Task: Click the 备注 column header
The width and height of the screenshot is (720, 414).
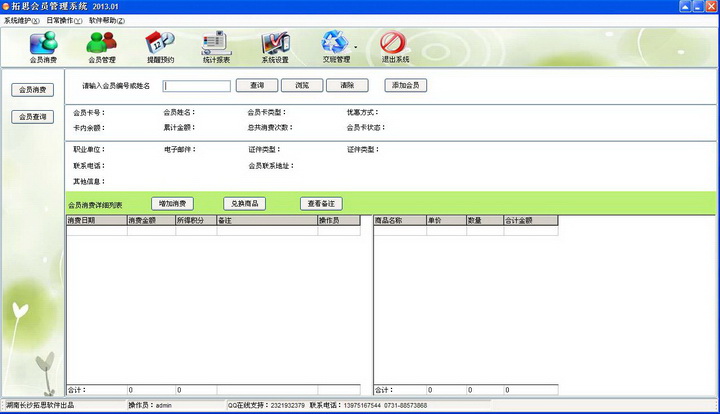Action: click(267, 220)
